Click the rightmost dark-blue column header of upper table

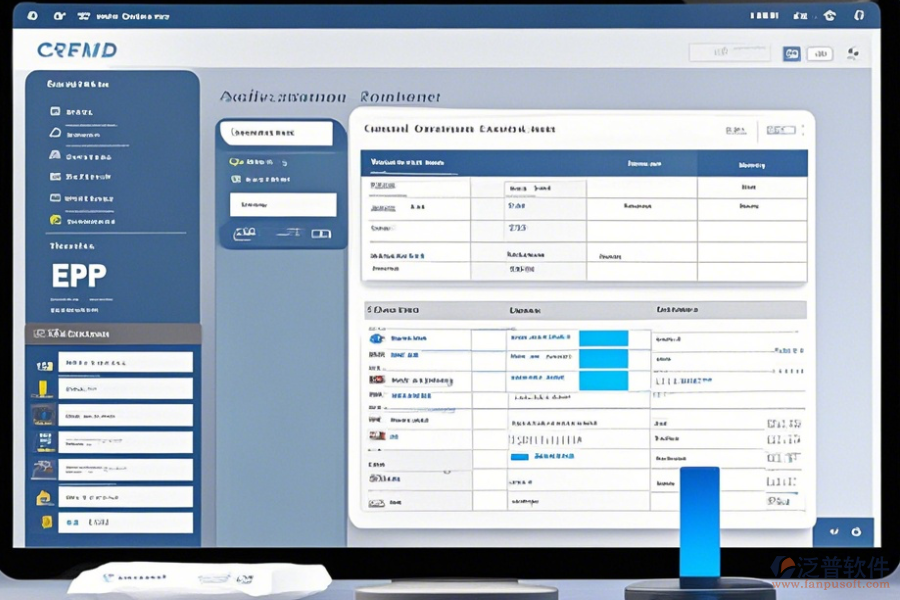coord(752,163)
